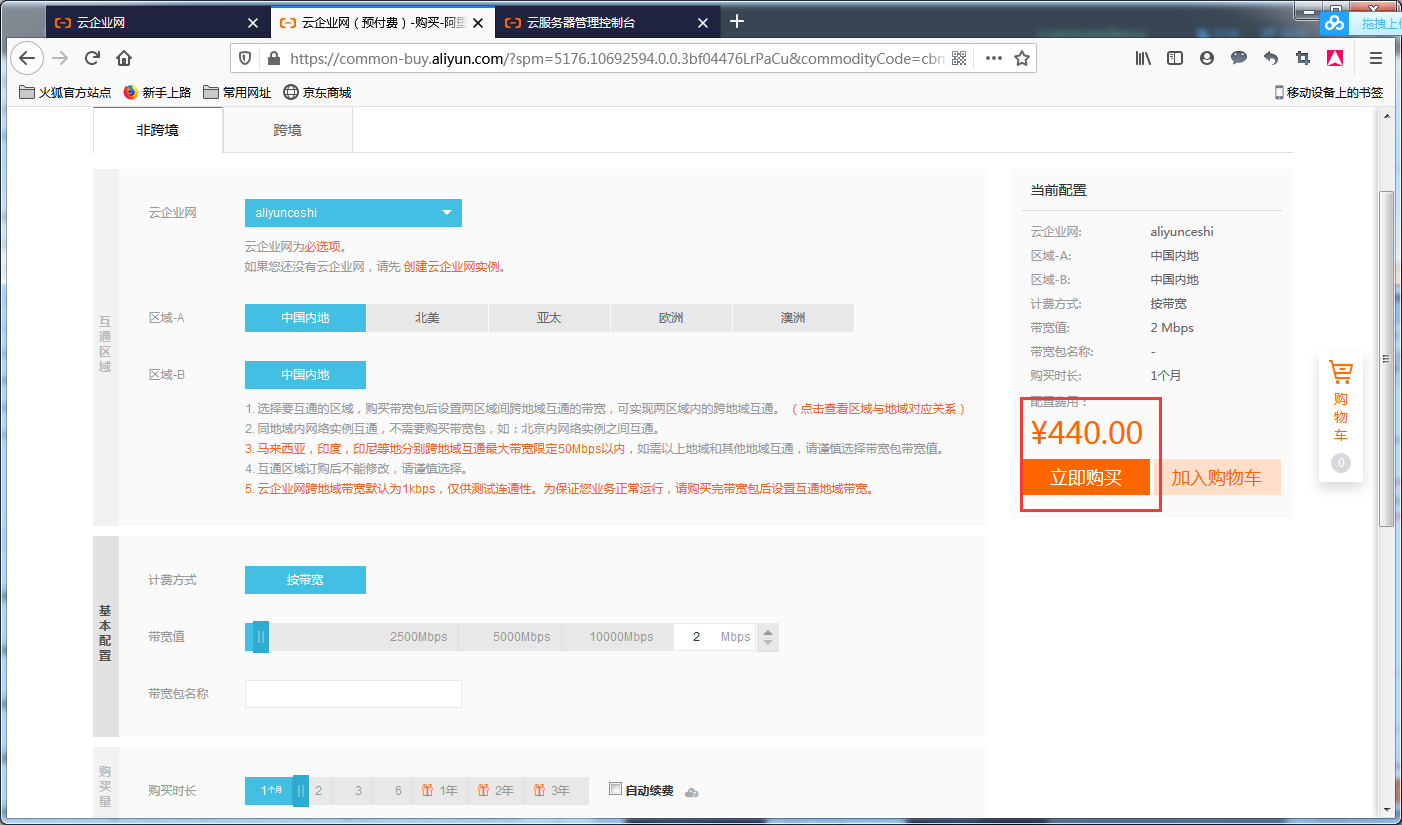Click the shield icon in the address bar
The height and width of the screenshot is (825, 1402).
point(244,58)
